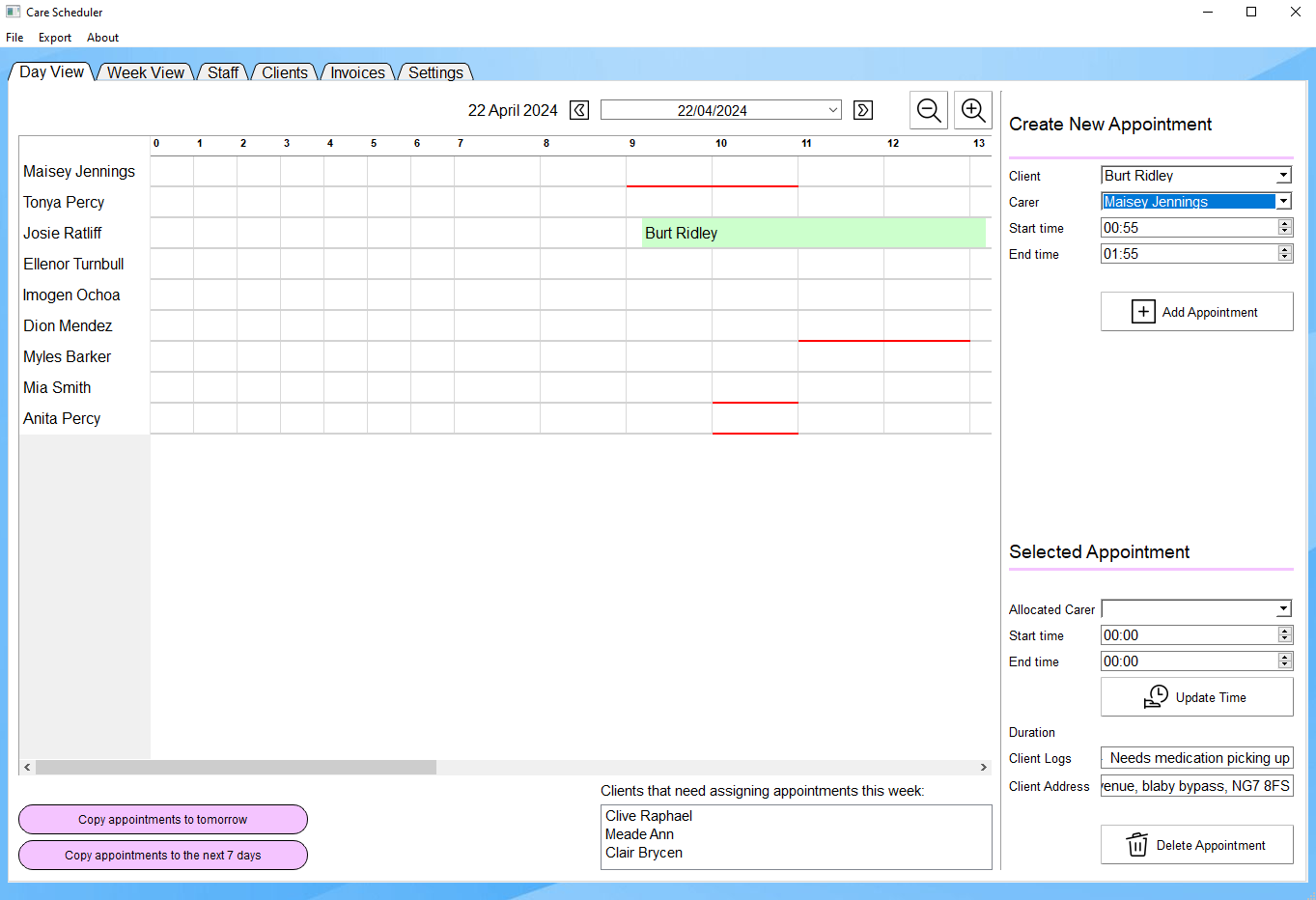The height and width of the screenshot is (900, 1316).
Task: Expand the Allocated Carer dropdown
Action: click(1283, 609)
